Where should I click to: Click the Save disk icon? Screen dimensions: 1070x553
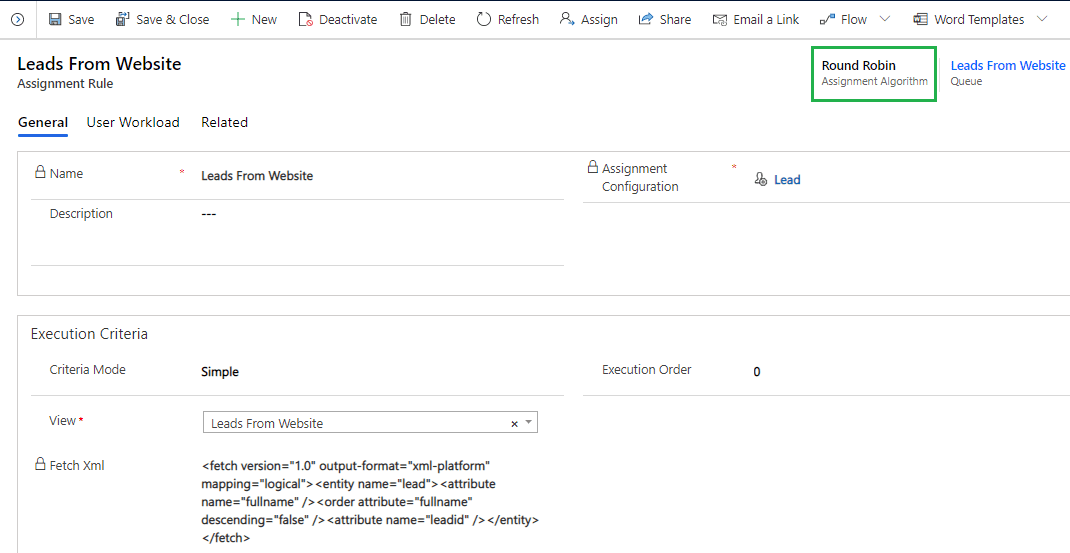pos(55,19)
